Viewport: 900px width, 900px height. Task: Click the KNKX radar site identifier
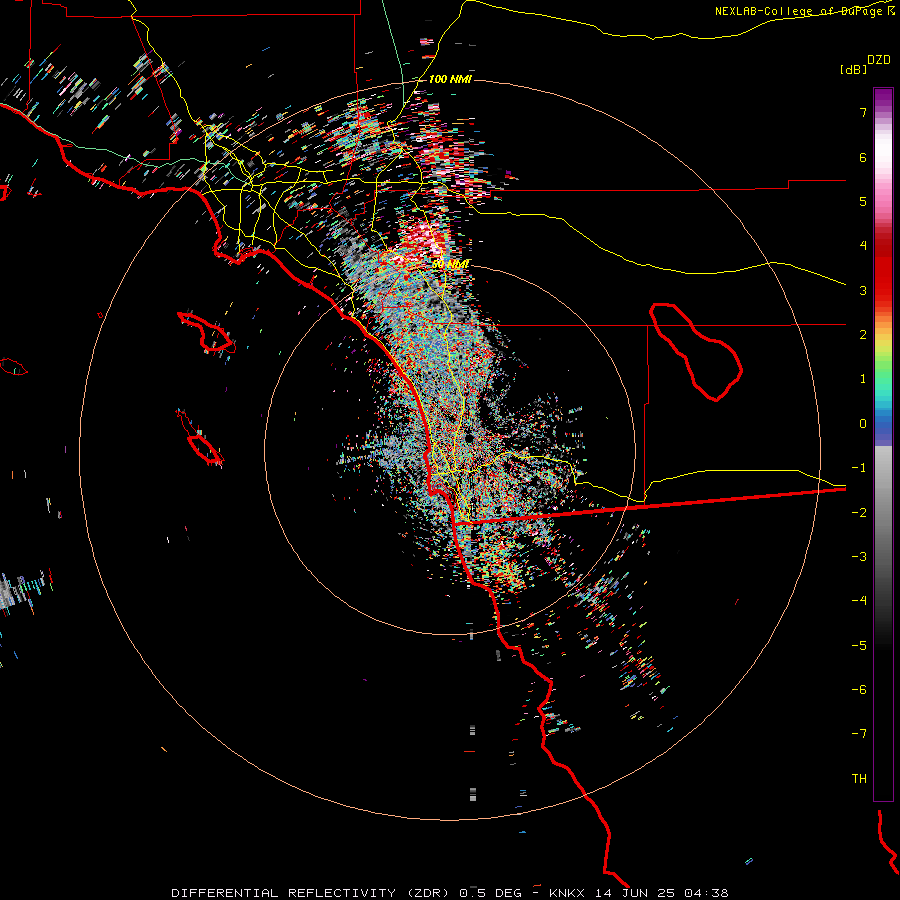[568, 893]
